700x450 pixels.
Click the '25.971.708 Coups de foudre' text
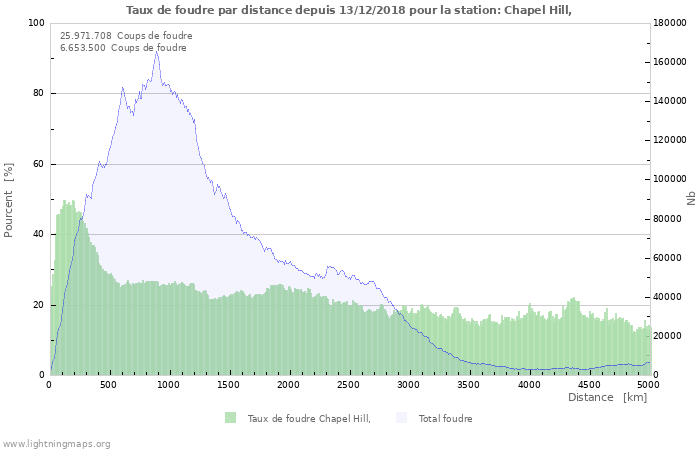[126, 35]
